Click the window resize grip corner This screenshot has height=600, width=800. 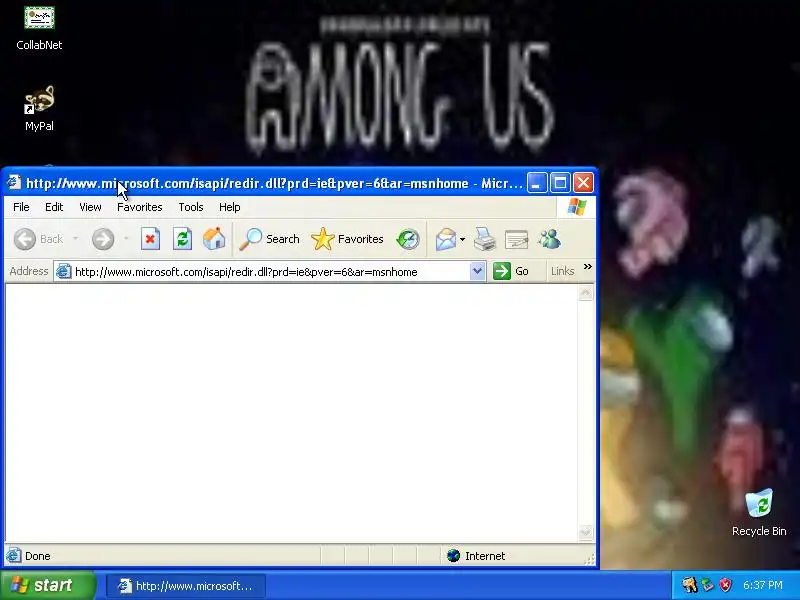[589, 560]
